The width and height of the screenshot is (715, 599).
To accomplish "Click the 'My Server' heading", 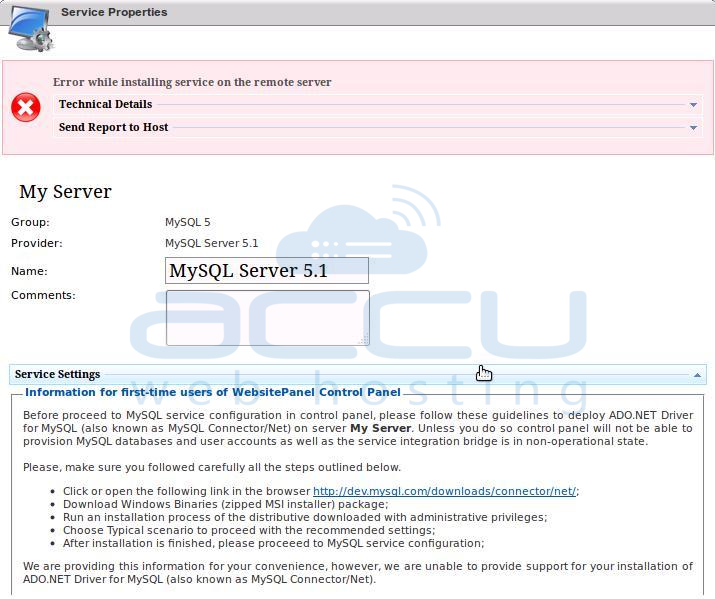I will pos(65,191).
